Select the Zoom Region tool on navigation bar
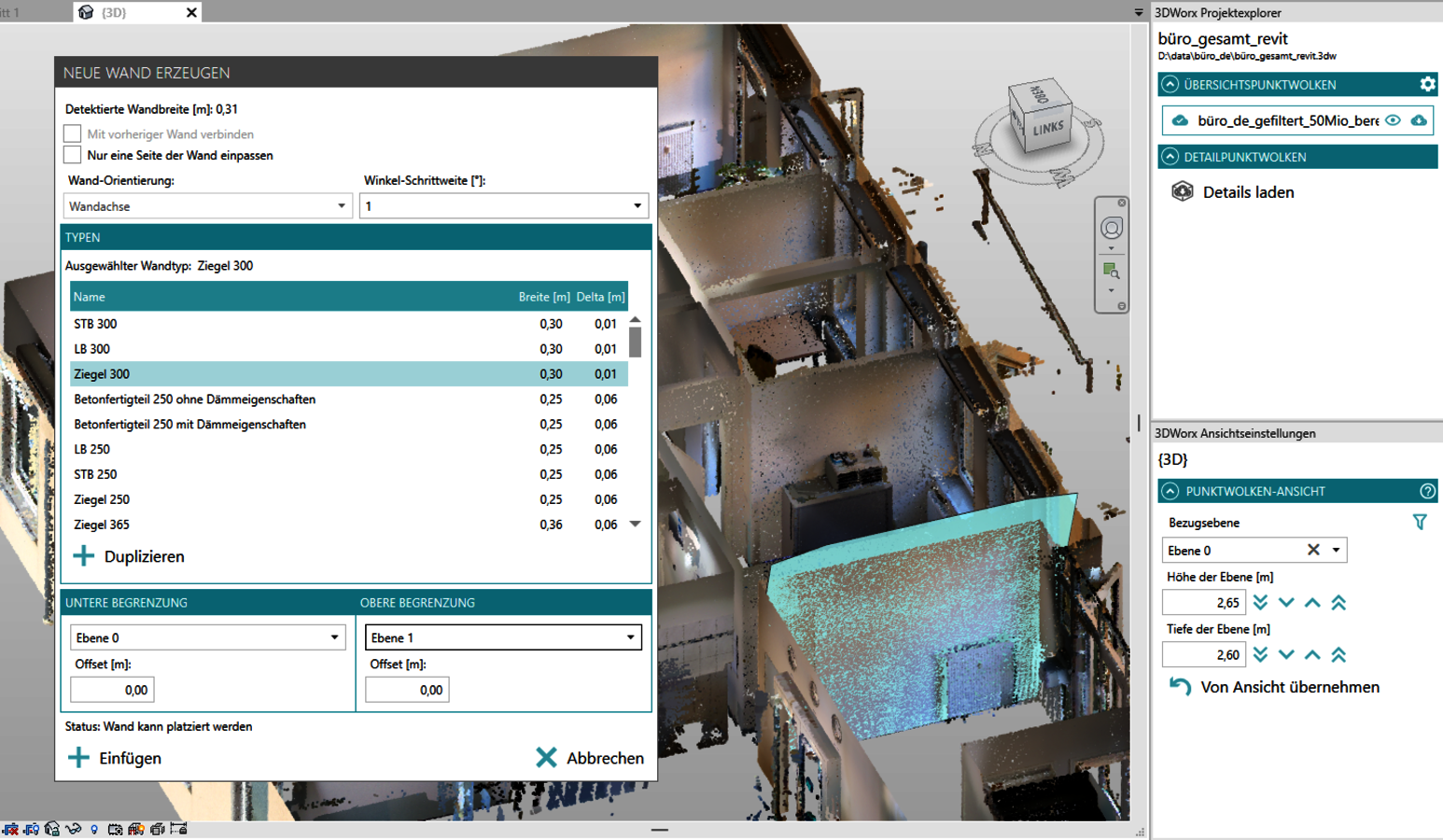The image size is (1443, 840). coord(1111,268)
